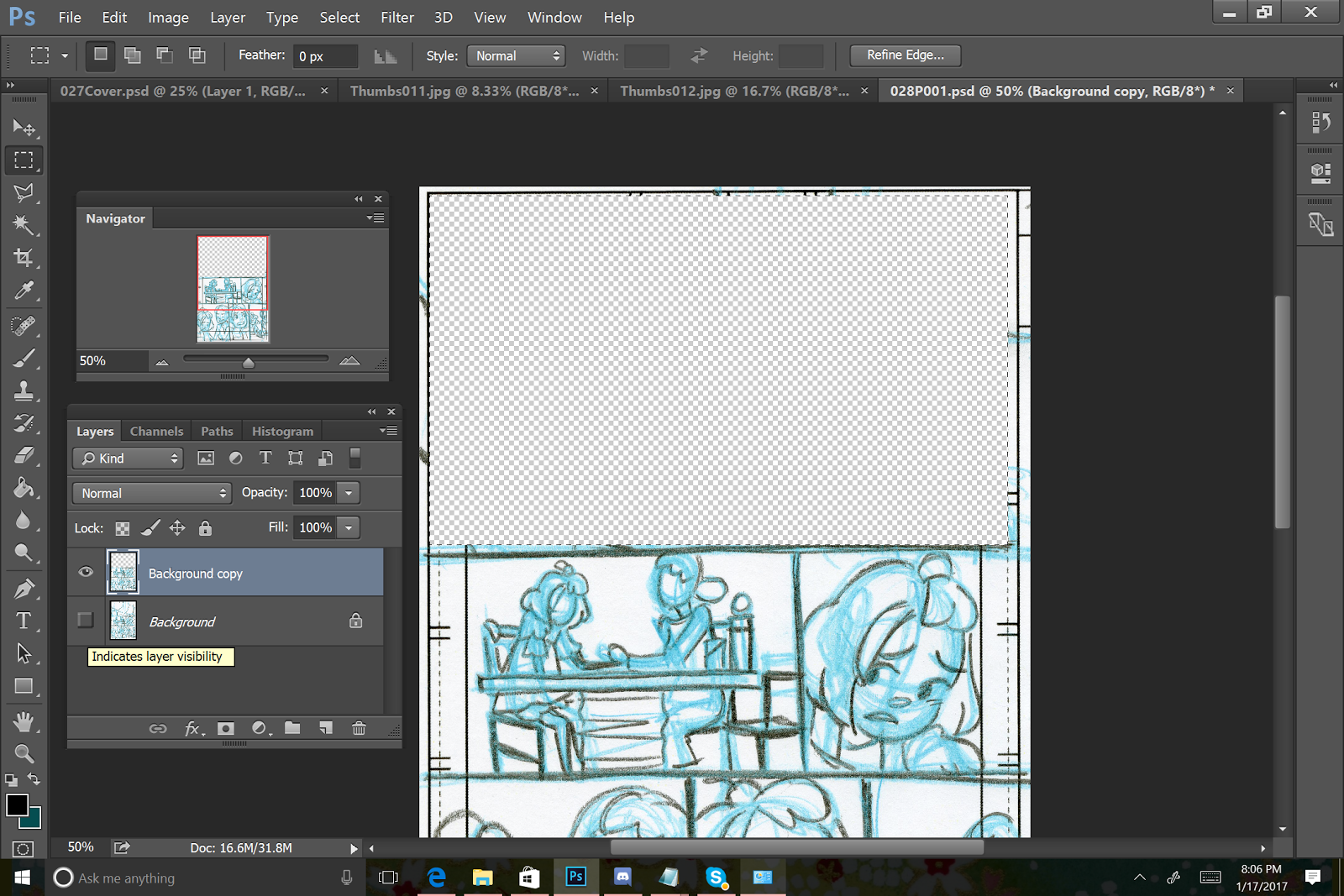Link layers using chain icon

click(x=158, y=728)
